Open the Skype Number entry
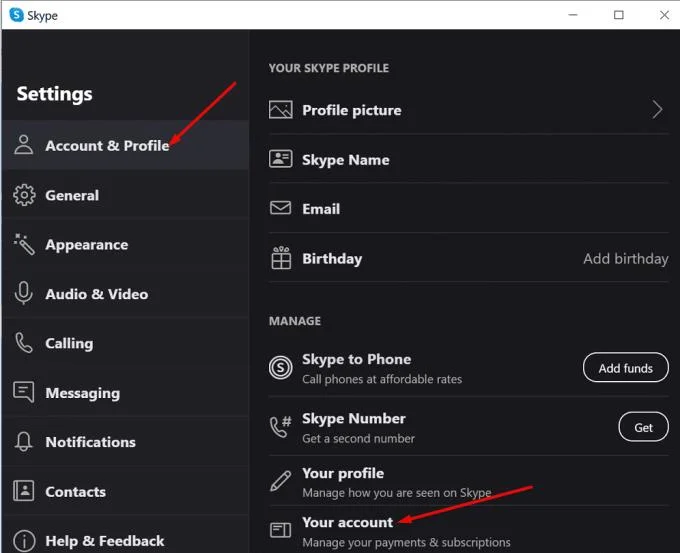This screenshot has height=553, width=680. [x=468, y=427]
